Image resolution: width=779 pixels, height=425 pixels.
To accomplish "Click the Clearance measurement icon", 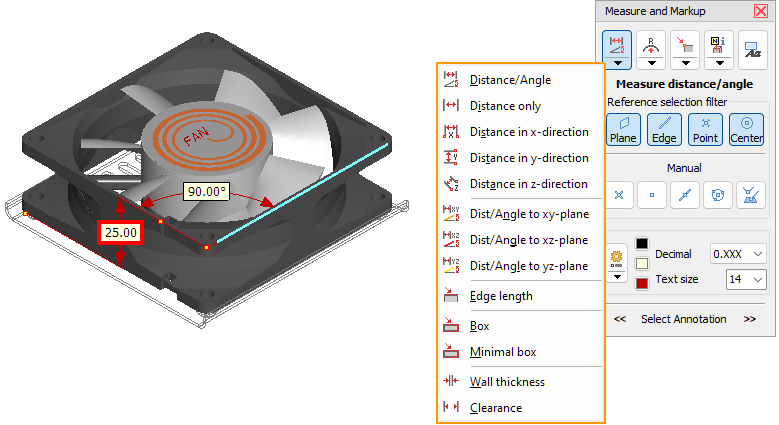I will [450, 408].
